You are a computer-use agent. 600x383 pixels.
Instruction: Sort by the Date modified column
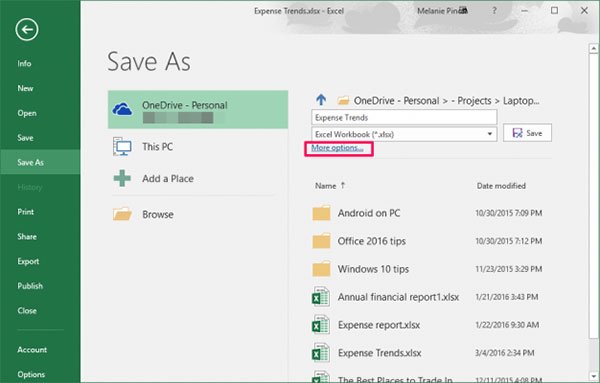coord(501,186)
